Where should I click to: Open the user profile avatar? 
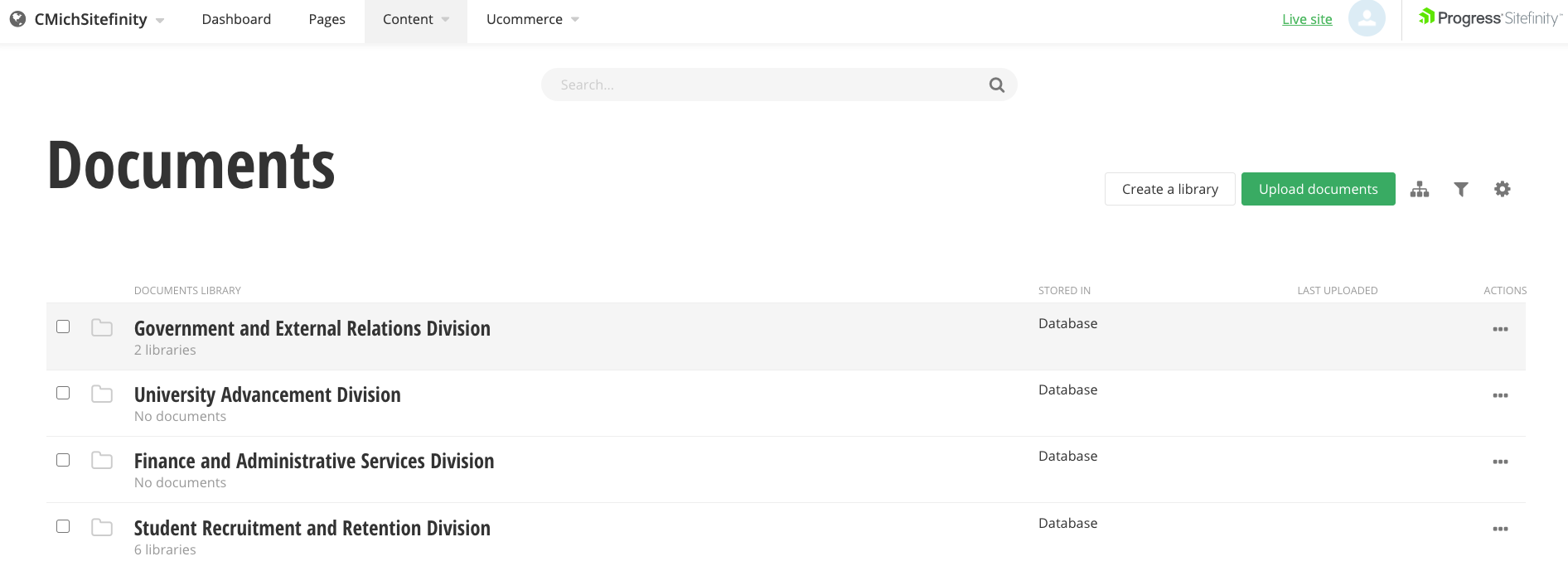1367,18
